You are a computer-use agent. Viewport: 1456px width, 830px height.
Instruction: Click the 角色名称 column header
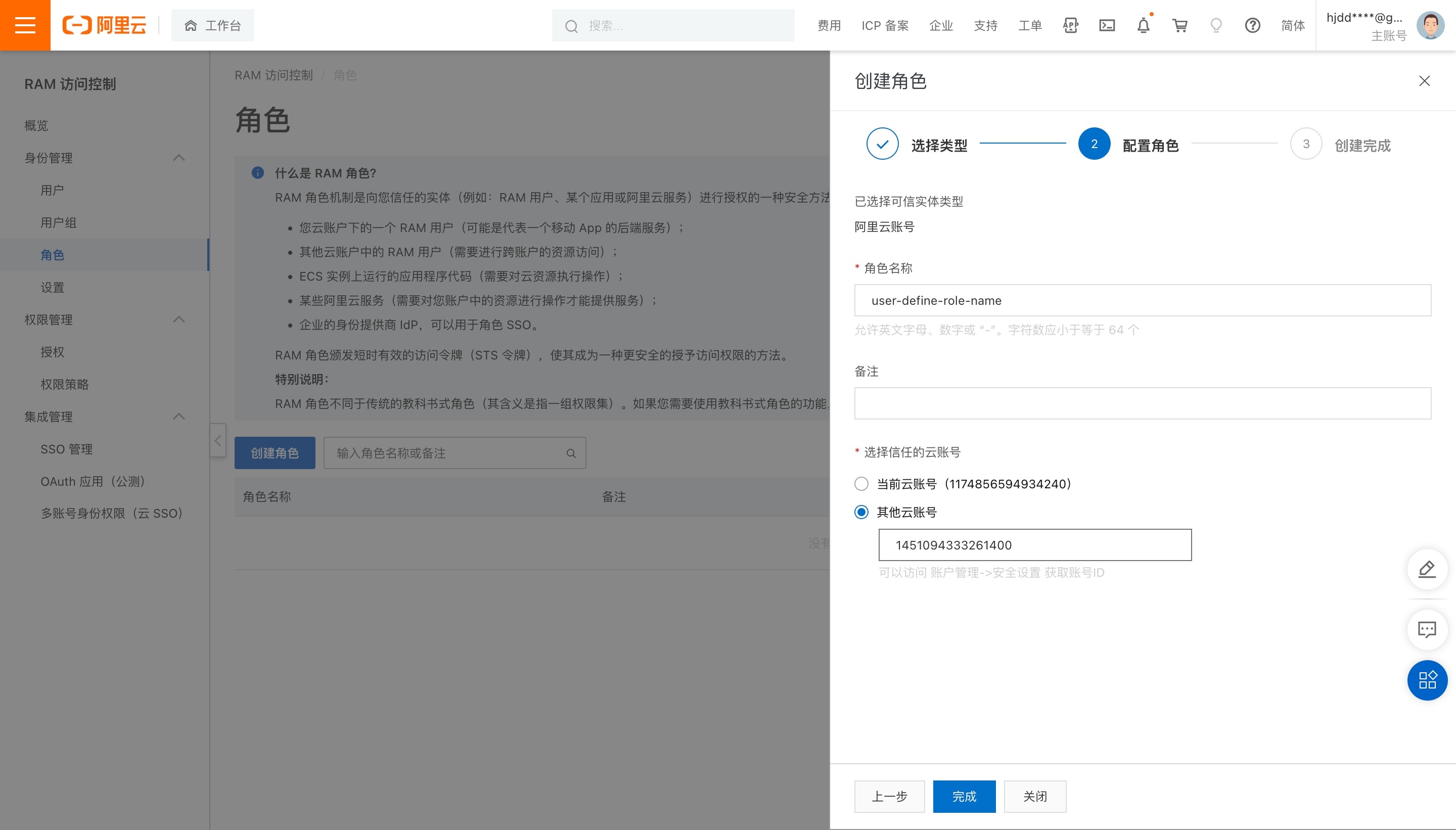pyautogui.click(x=267, y=497)
